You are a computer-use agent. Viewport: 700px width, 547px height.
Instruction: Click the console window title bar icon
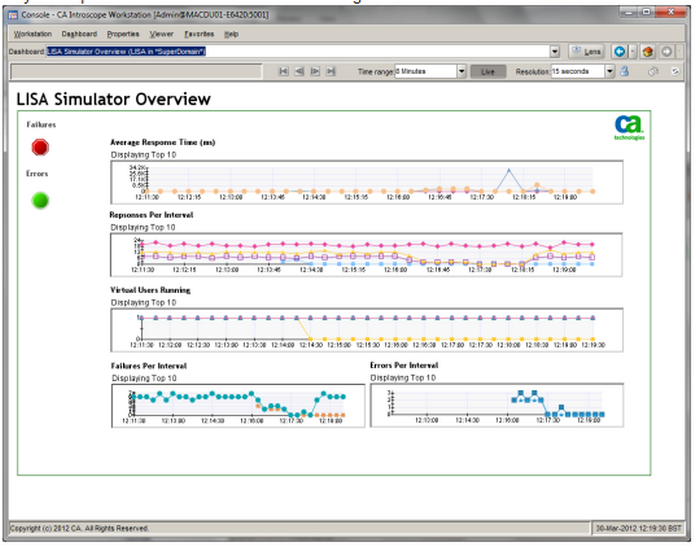coord(14,15)
